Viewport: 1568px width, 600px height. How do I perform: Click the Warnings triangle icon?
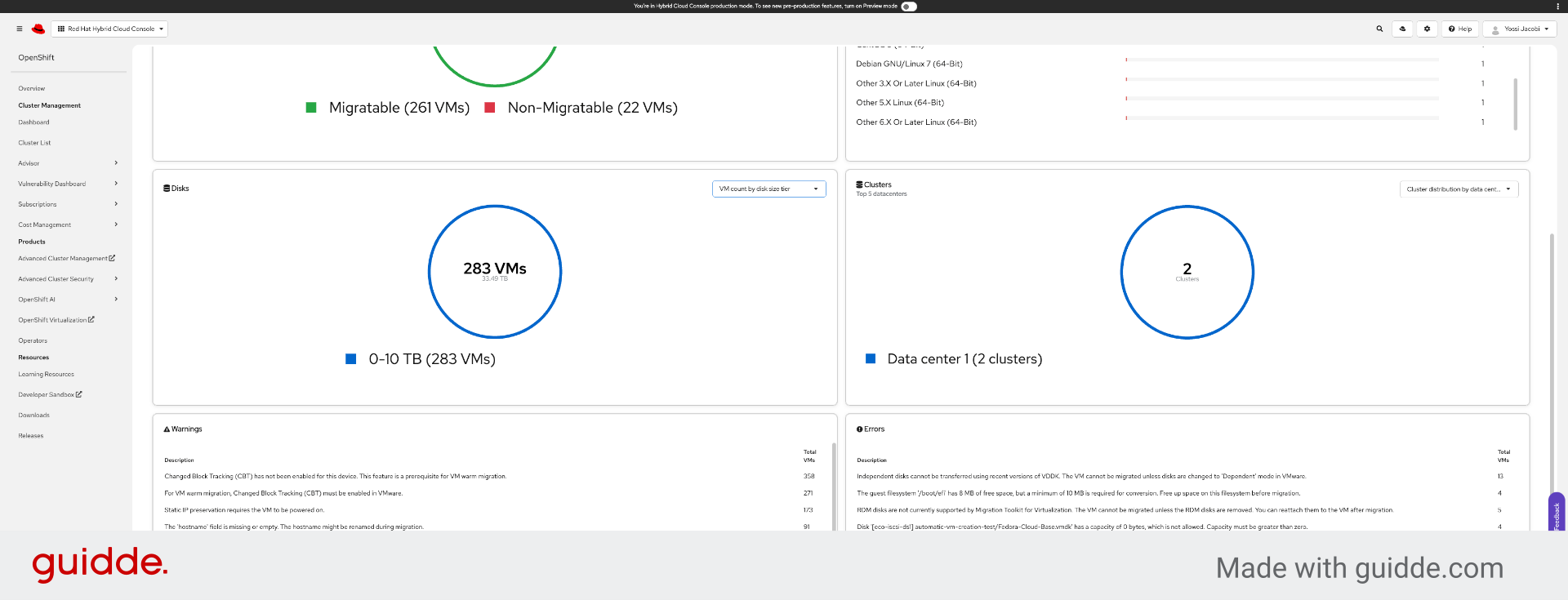(167, 429)
